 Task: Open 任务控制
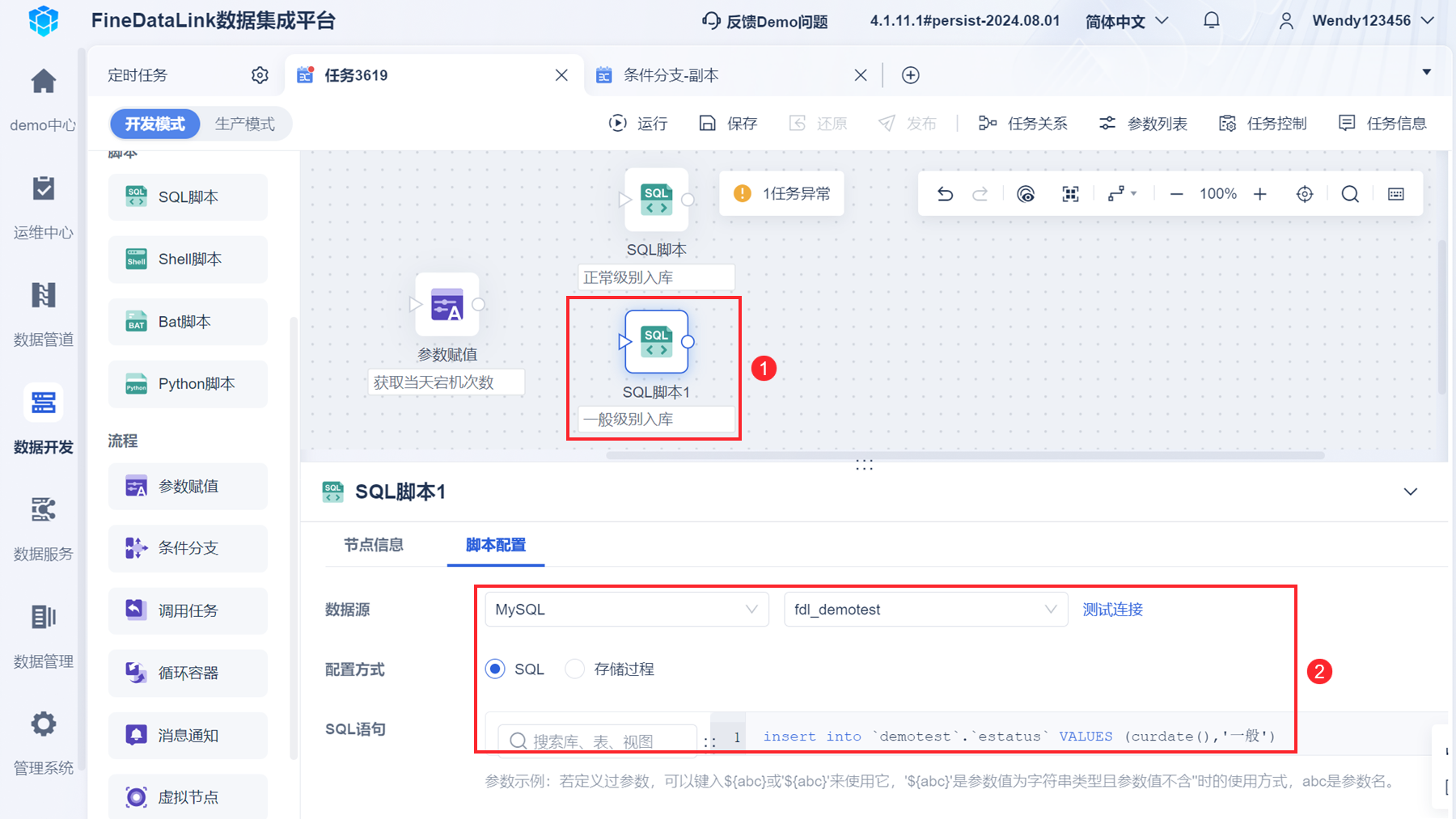point(1263,123)
